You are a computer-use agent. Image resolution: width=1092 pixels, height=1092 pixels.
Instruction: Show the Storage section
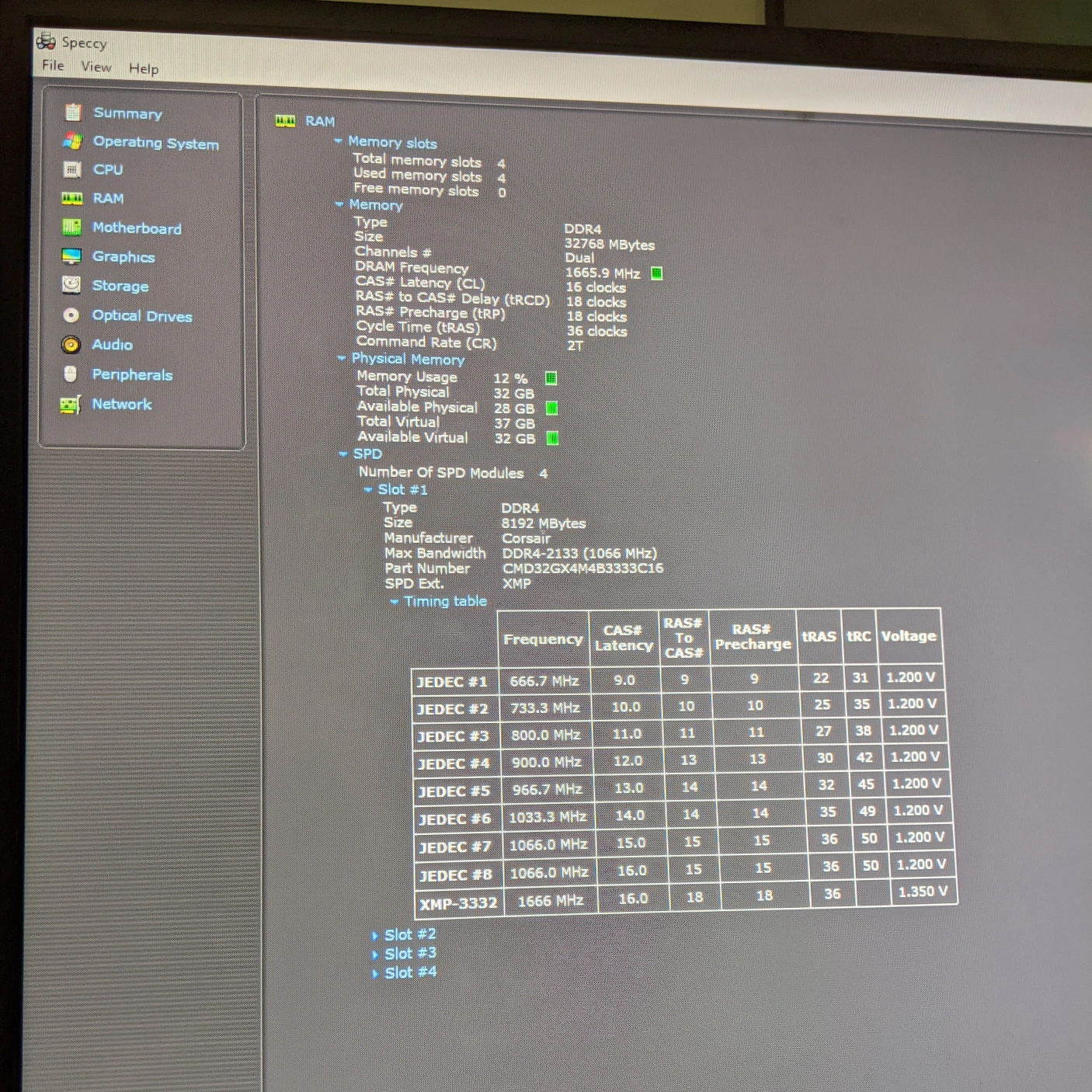(x=120, y=286)
